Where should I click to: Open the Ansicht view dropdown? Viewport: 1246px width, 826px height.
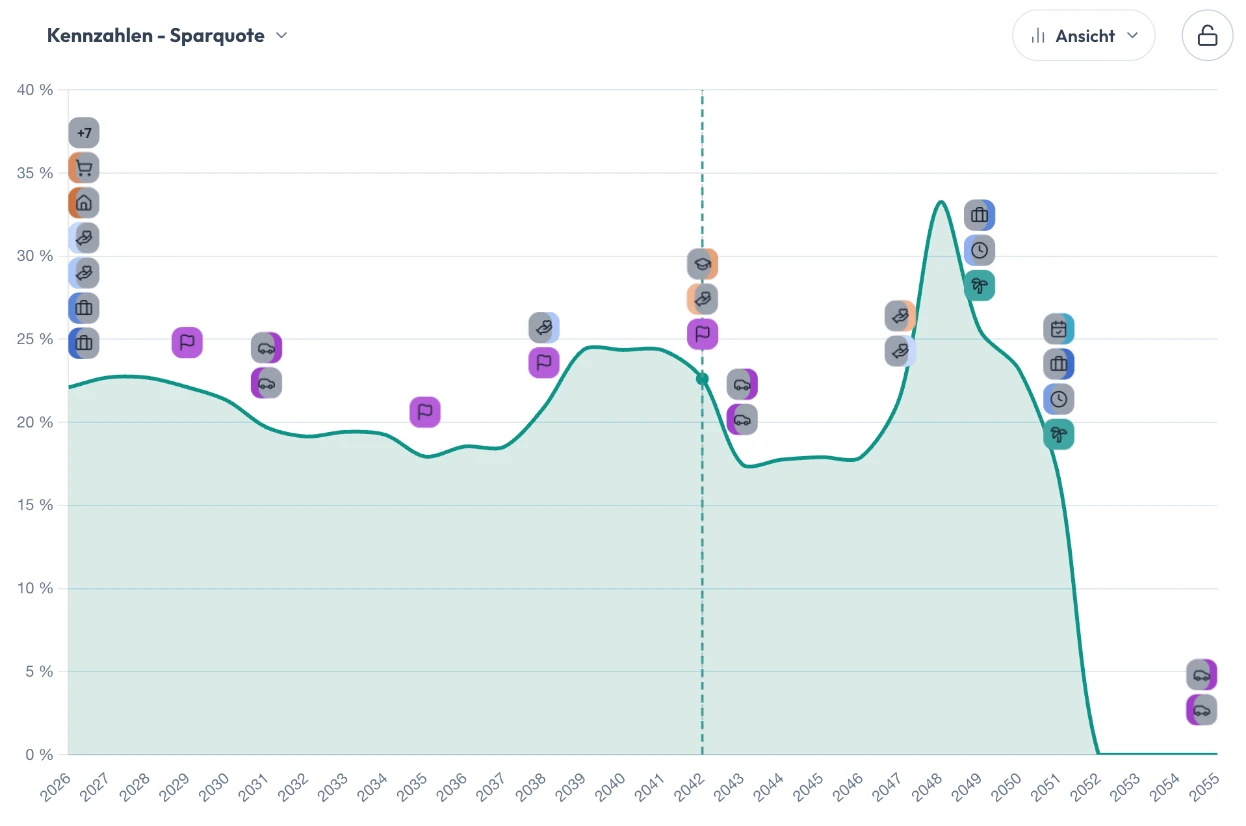point(1084,36)
